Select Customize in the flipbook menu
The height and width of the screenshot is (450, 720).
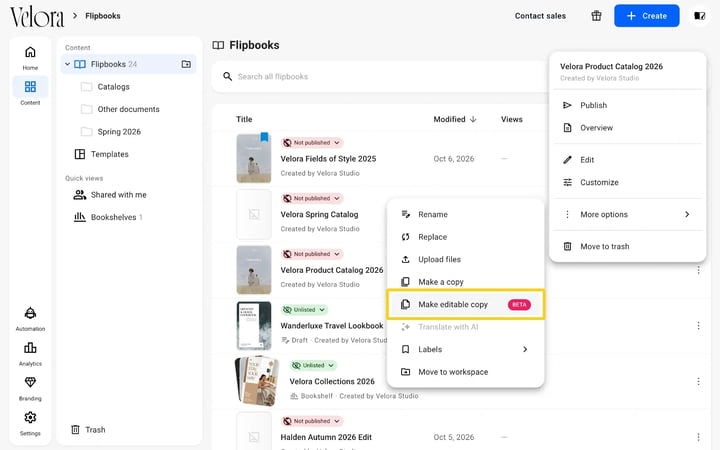click(x=627, y=182)
